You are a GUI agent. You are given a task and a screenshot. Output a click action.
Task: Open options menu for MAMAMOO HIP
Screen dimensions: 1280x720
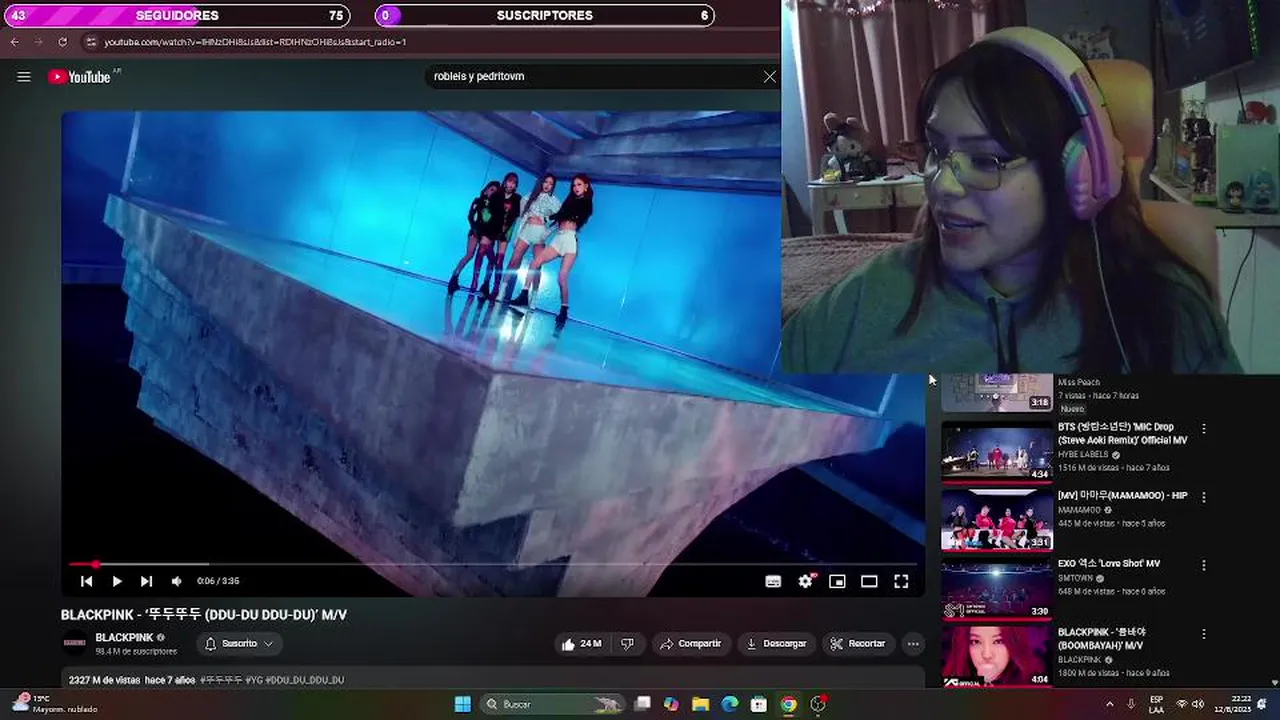(x=1204, y=497)
